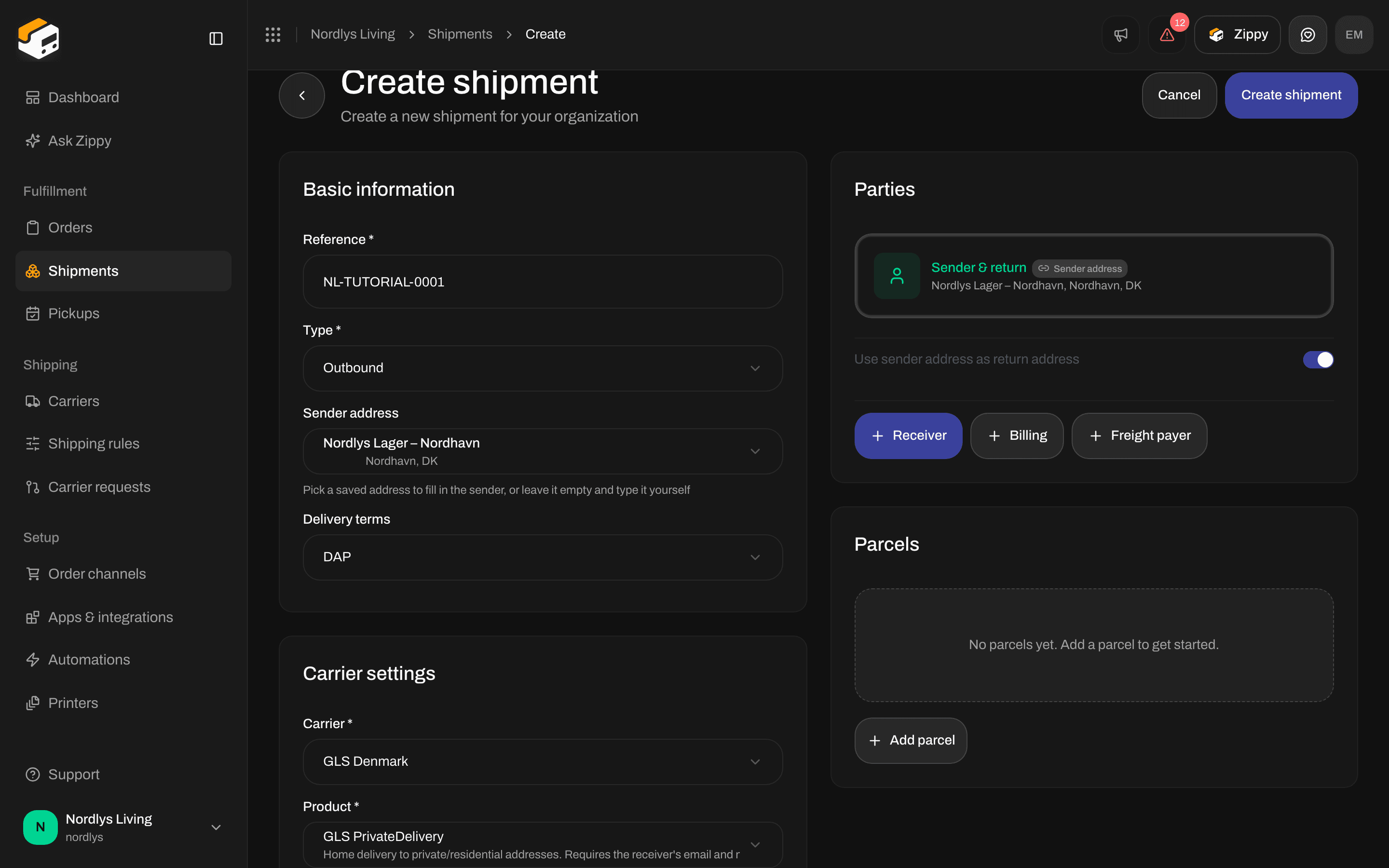Focus the Reference input field
The width and height of the screenshot is (1389, 868).
point(543,282)
